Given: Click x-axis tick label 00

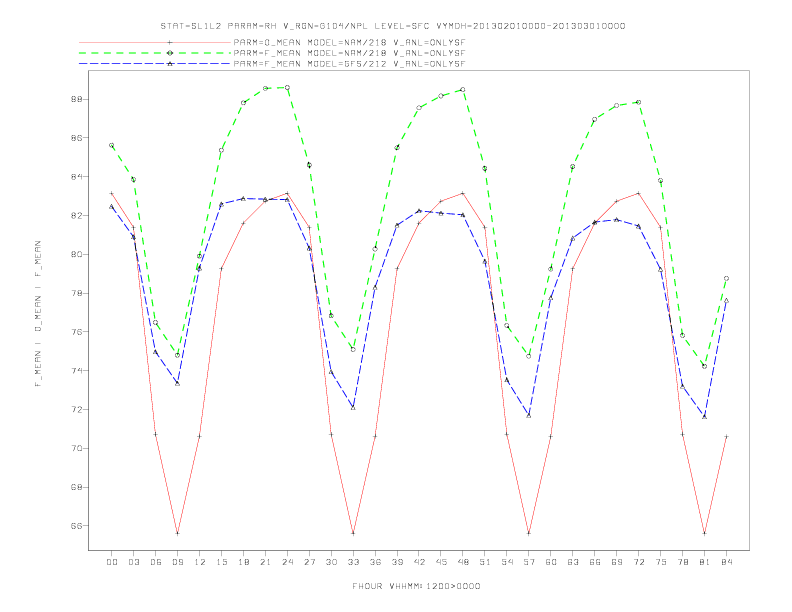Looking at the screenshot, I should 112,562.
